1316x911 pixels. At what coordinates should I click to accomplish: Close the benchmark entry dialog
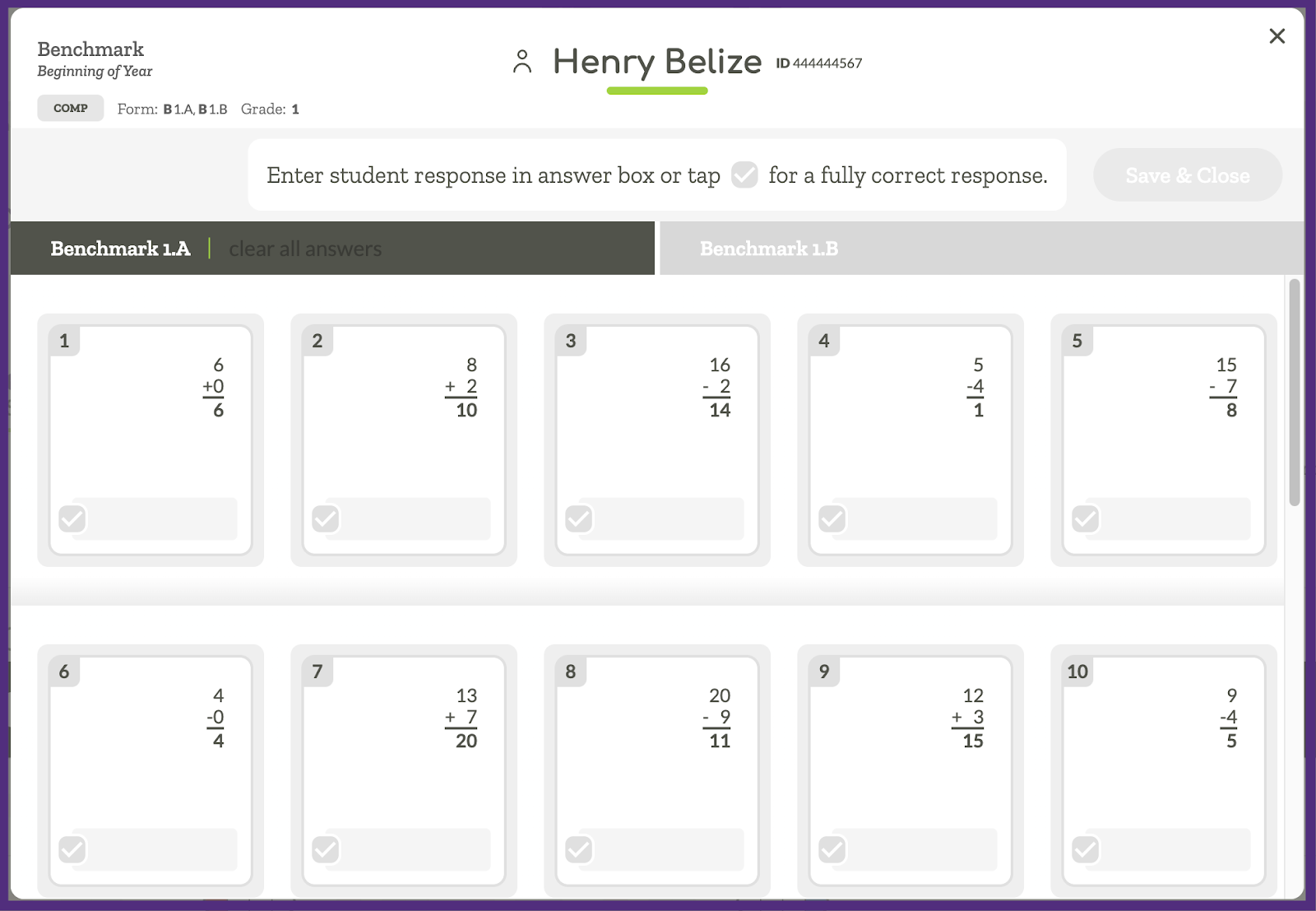pos(1277,36)
